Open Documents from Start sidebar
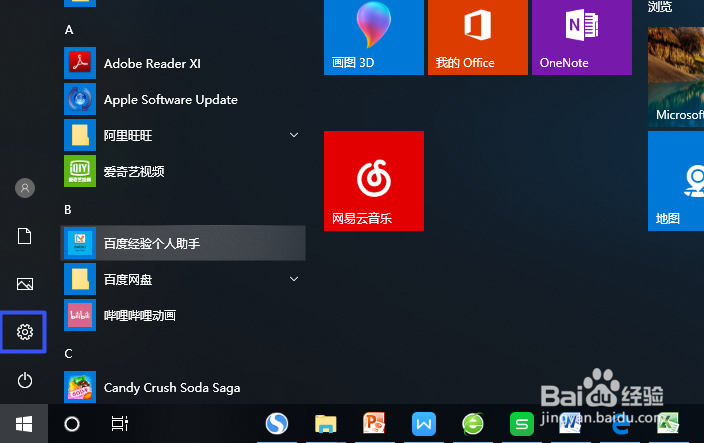Viewport: 704px width, 443px height. tap(25, 236)
